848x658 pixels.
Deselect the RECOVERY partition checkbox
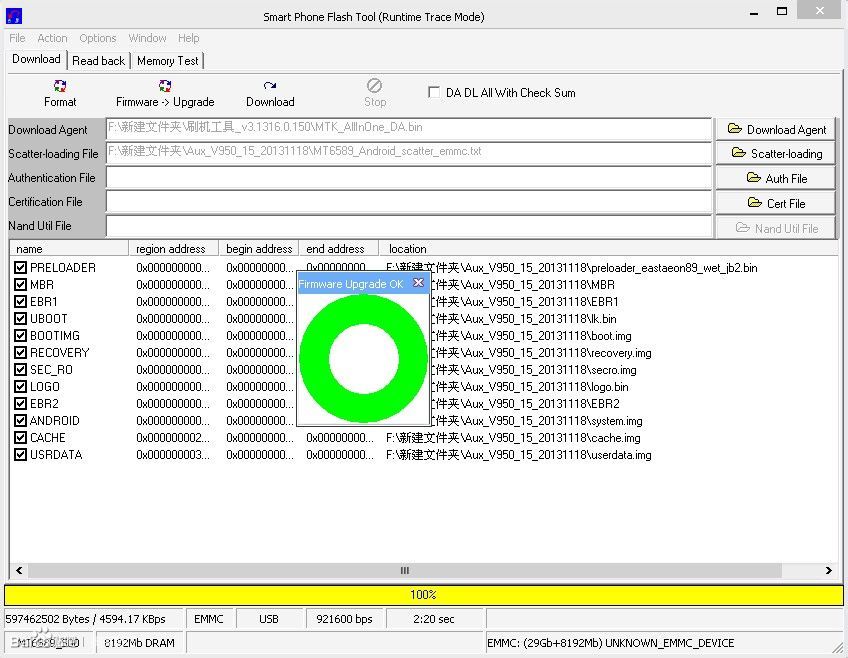20,353
